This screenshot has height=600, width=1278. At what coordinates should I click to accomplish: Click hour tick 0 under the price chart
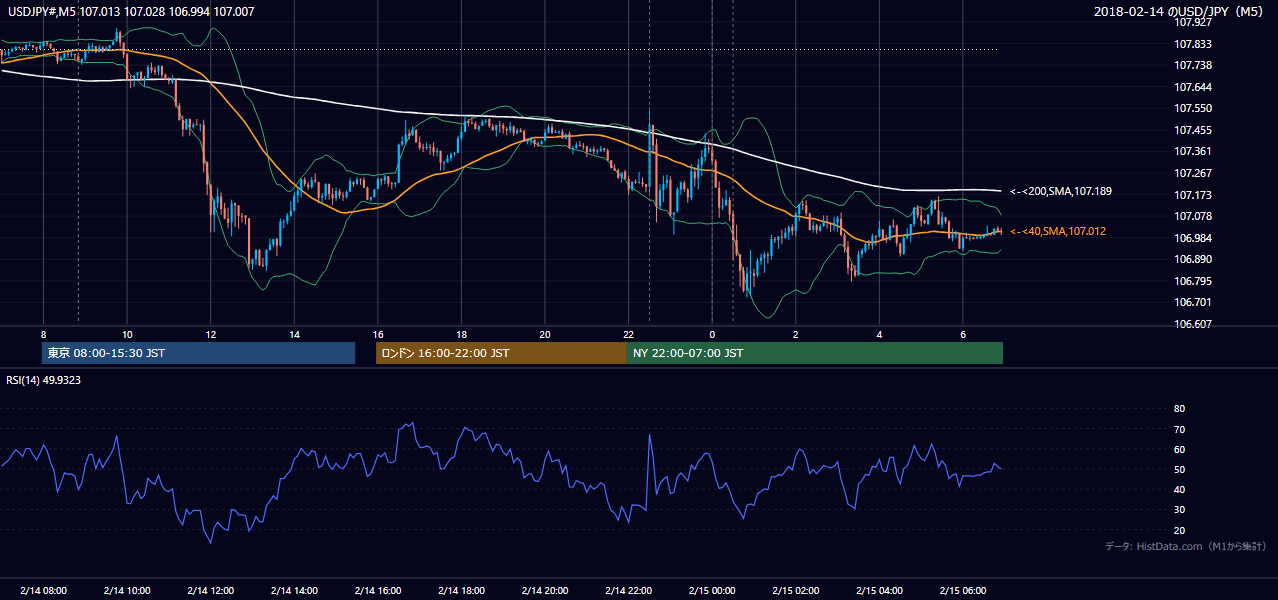(x=712, y=334)
